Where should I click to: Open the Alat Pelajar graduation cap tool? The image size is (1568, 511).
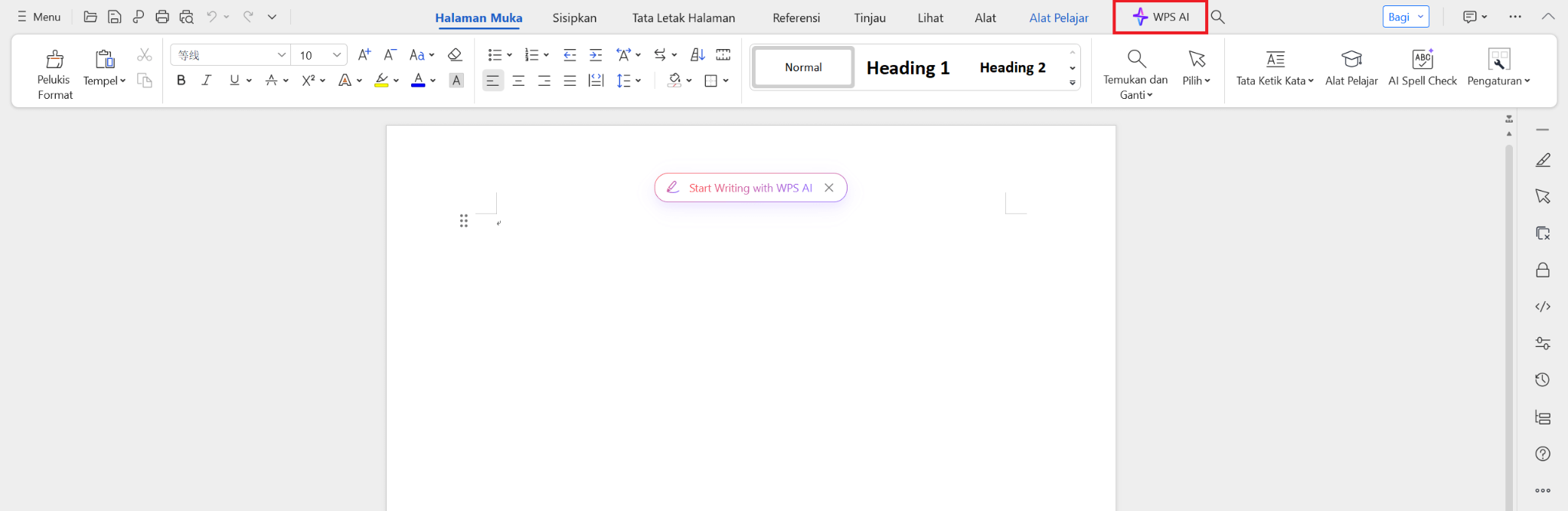[x=1351, y=60]
